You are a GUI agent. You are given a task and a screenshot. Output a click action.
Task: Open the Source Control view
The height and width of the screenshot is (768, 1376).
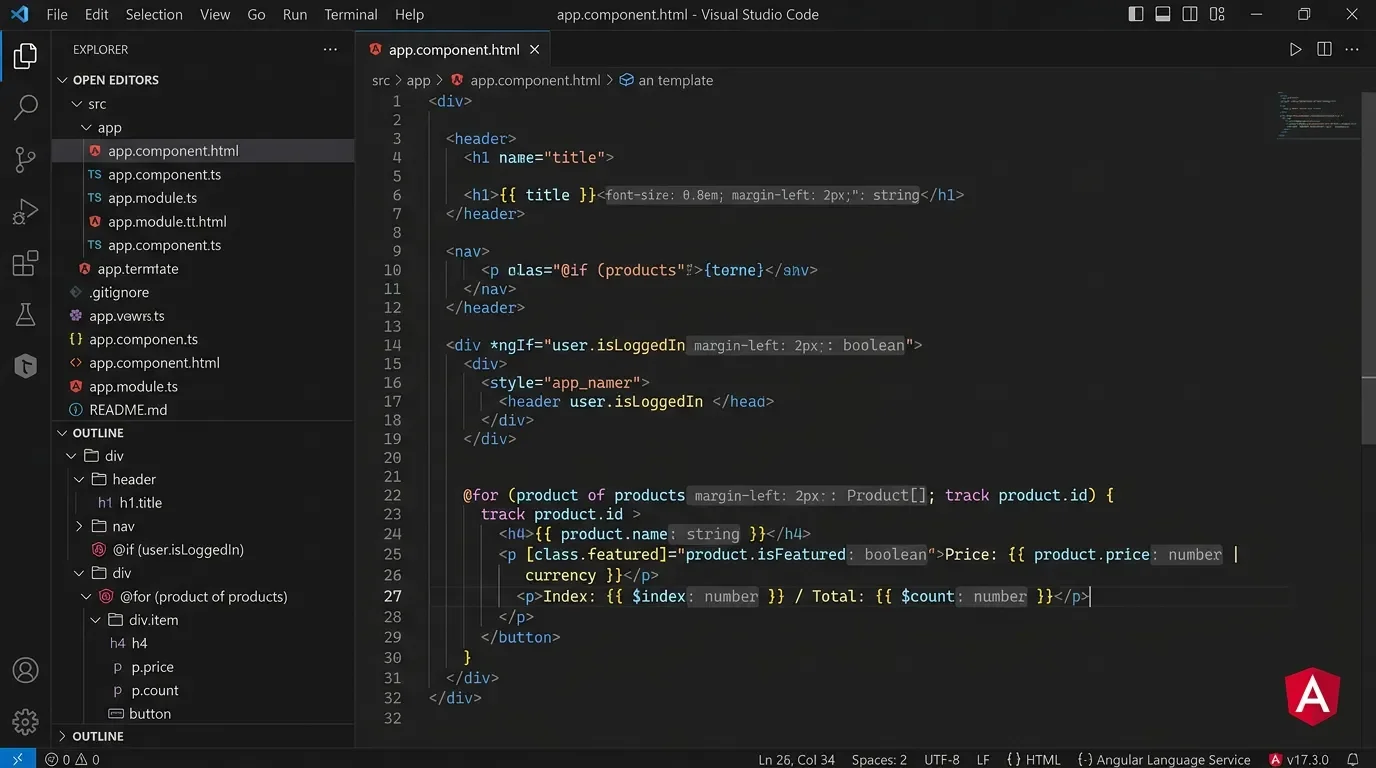pyautogui.click(x=26, y=160)
